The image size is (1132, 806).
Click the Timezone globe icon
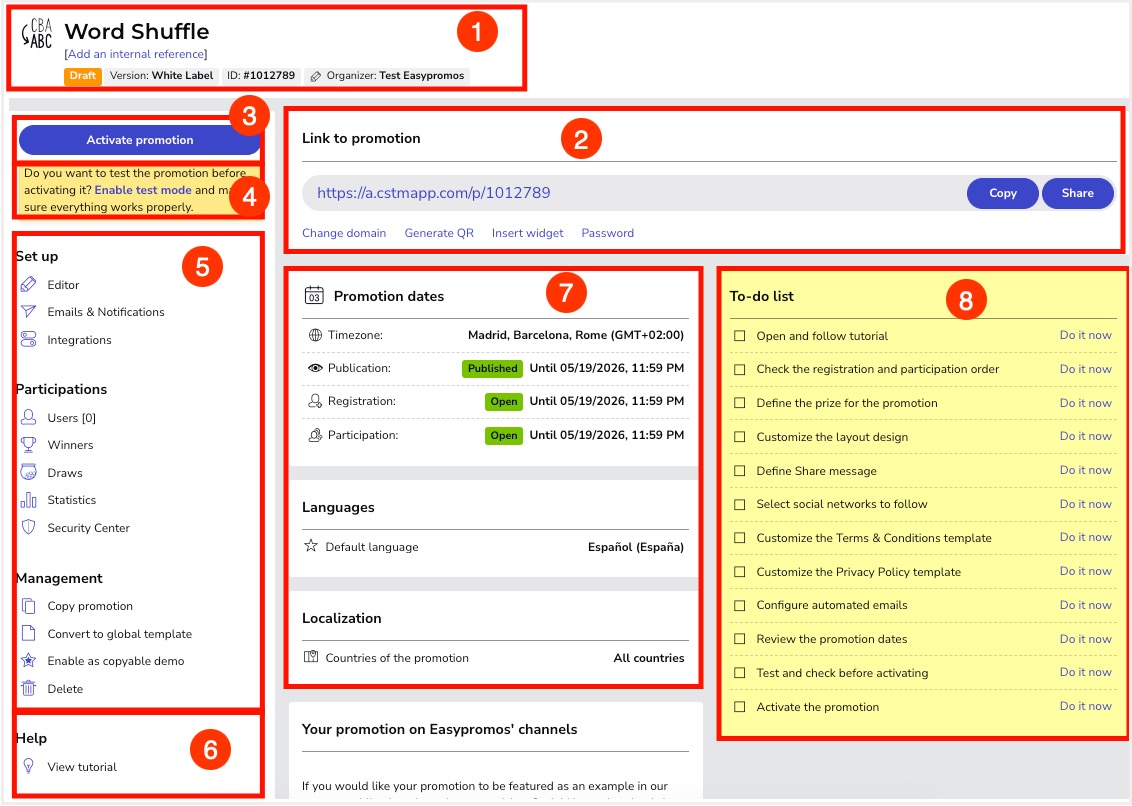(315, 335)
